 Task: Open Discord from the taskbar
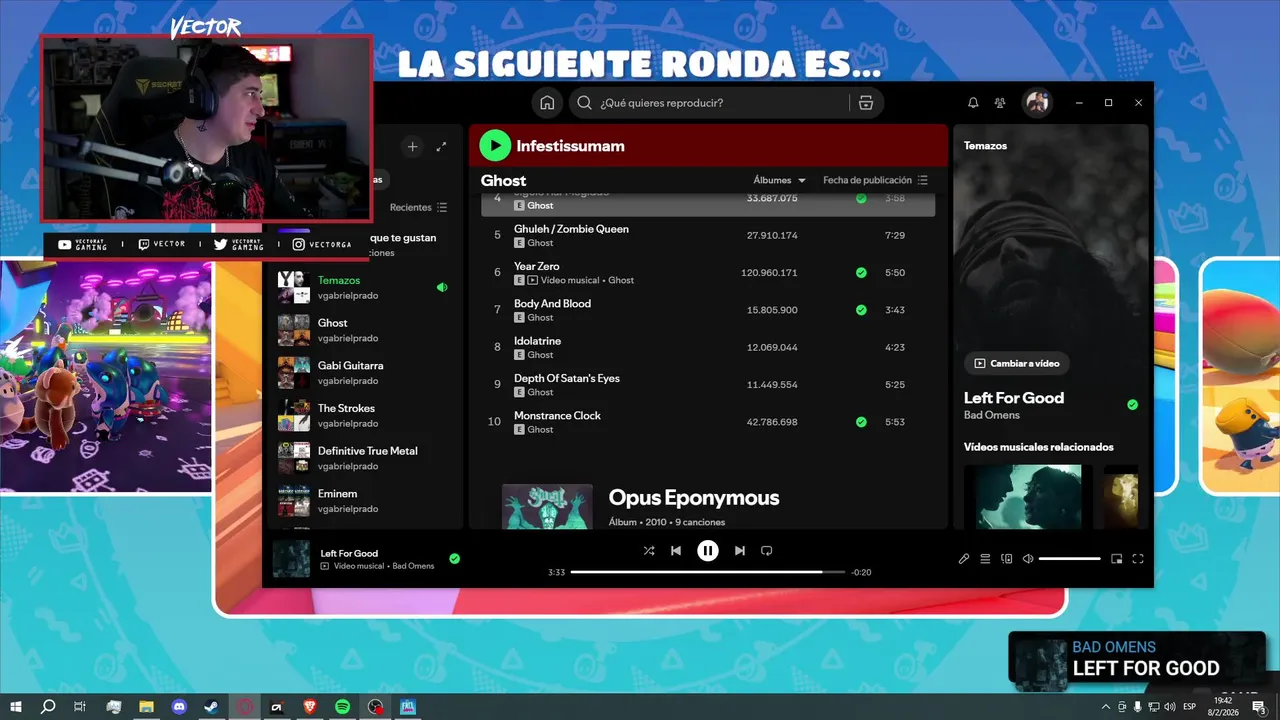pos(179,707)
